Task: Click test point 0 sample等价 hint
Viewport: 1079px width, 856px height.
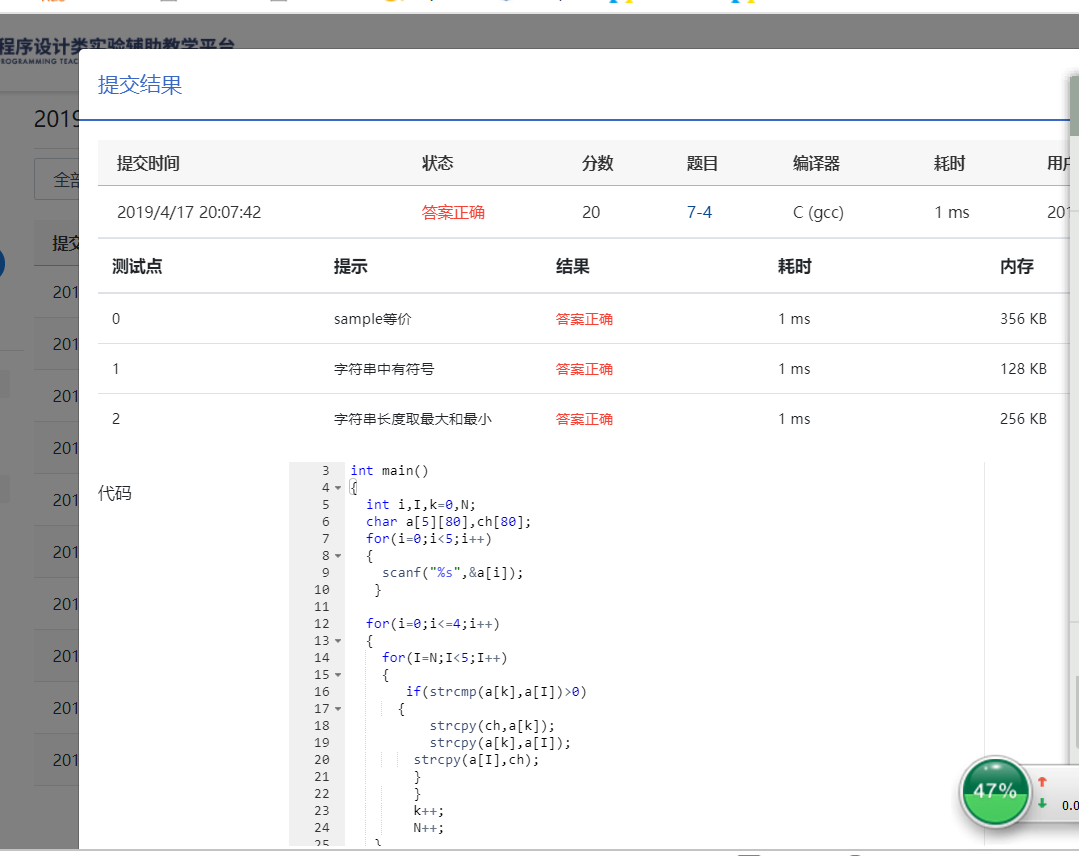Action: click(372, 319)
